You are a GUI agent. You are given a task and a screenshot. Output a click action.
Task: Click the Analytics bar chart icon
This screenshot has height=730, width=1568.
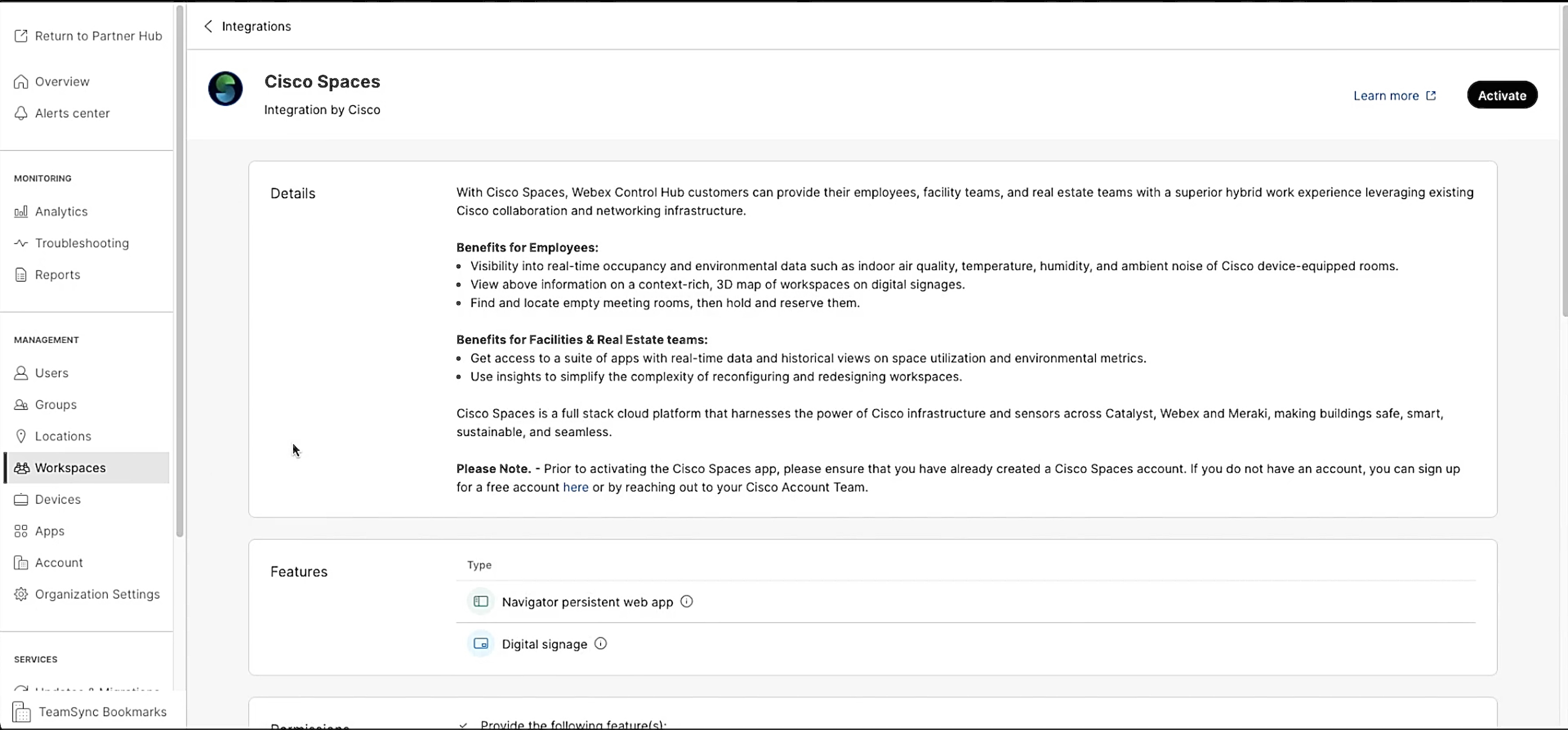[21, 211]
